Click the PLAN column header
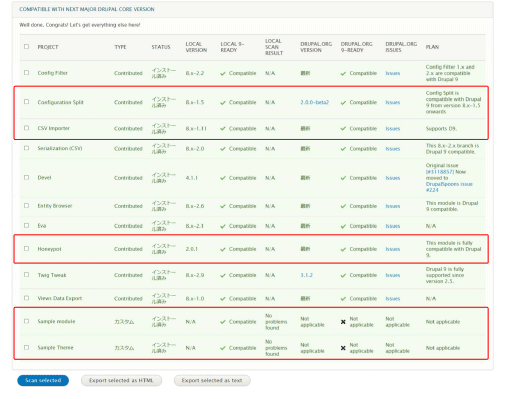The image size is (505, 399). [x=432, y=47]
